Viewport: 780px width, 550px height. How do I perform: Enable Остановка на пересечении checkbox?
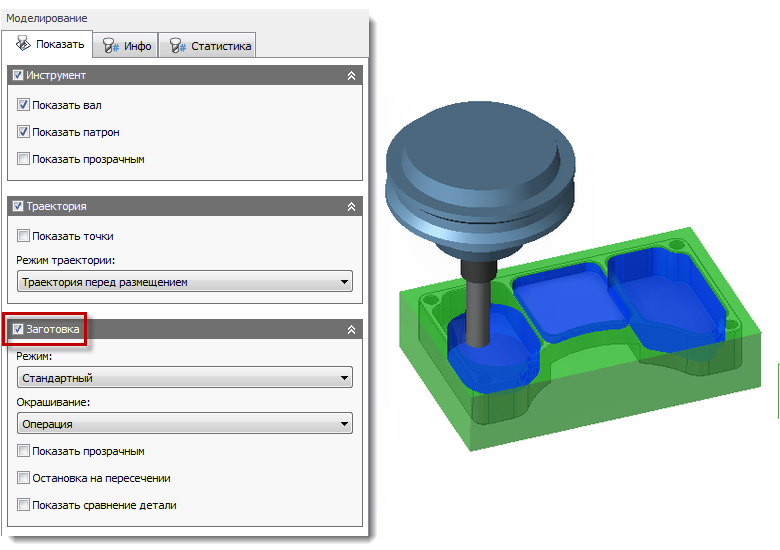click(23, 477)
